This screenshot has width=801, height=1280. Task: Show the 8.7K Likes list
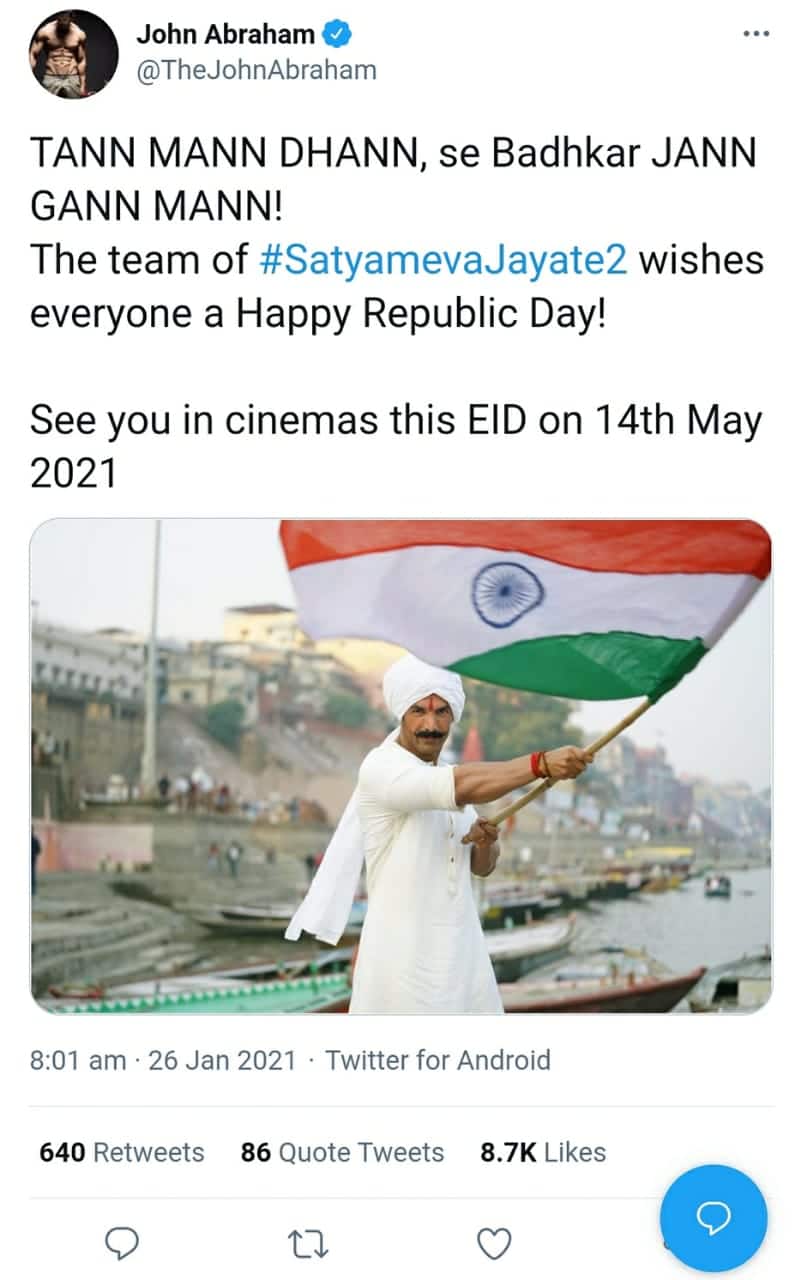[543, 1152]
